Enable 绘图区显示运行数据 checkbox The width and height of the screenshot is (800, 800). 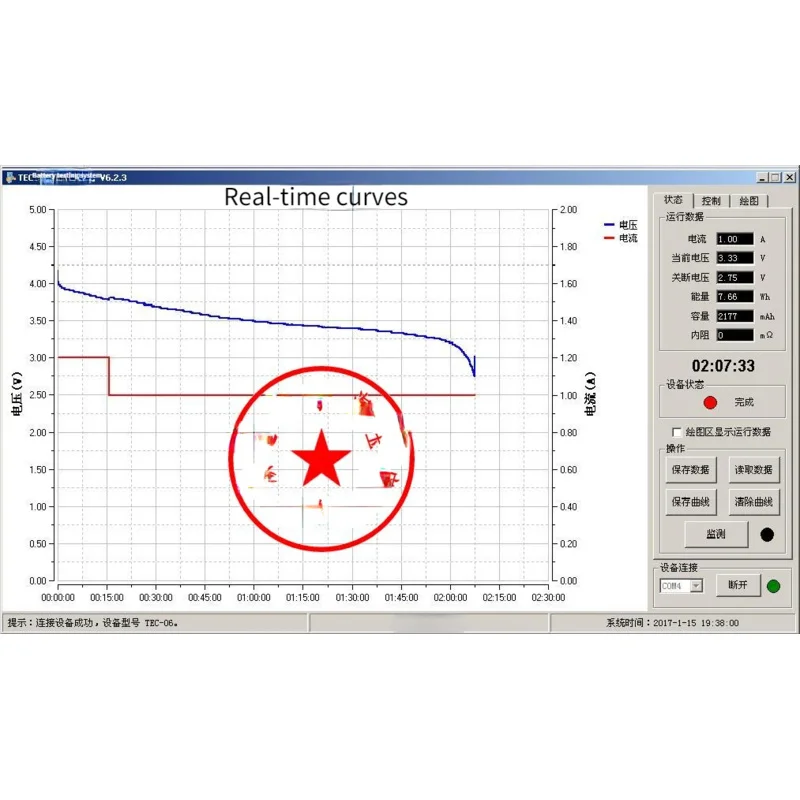pyautogui.click(x=677, y=432)
